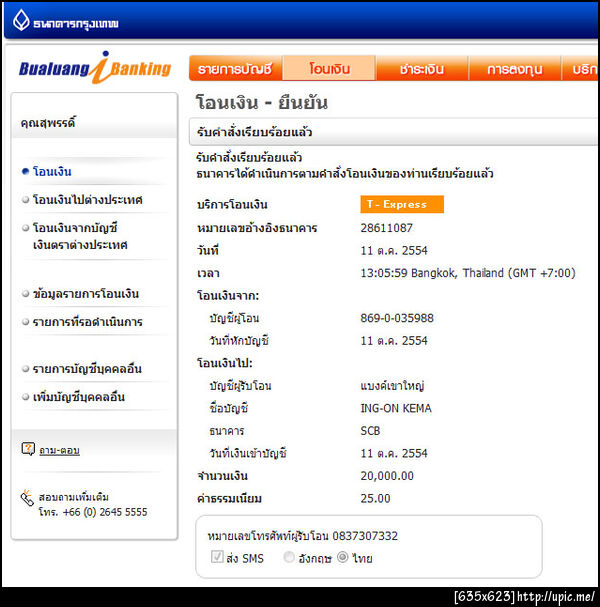Click the T-Express service badge

[402, 204]
